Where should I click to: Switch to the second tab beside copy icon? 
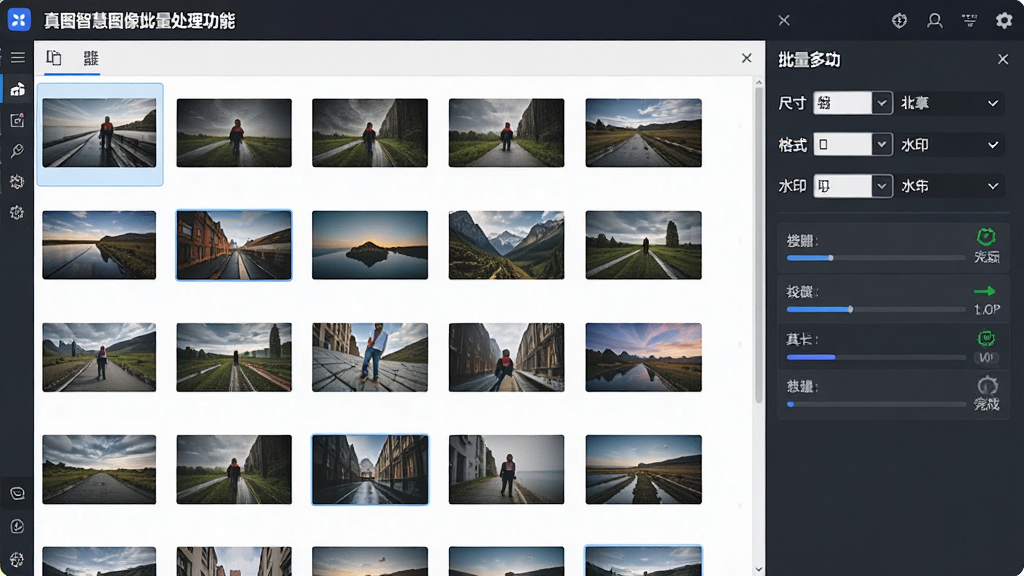click(91, 58)
